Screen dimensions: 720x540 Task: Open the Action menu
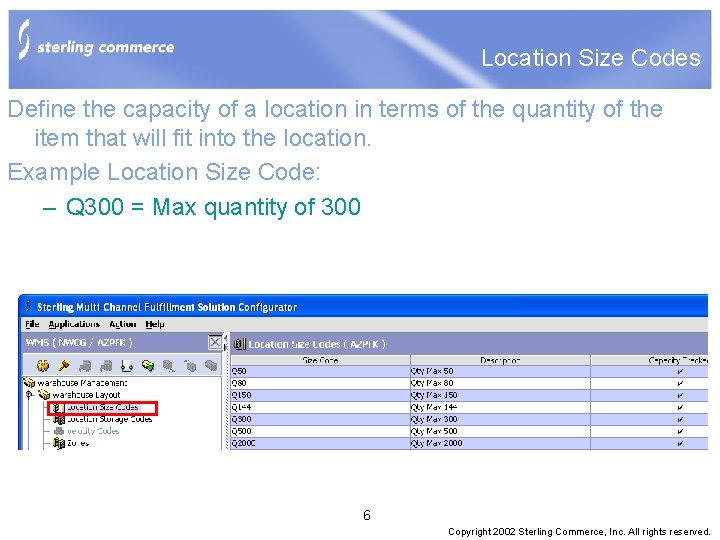[123, 324]
